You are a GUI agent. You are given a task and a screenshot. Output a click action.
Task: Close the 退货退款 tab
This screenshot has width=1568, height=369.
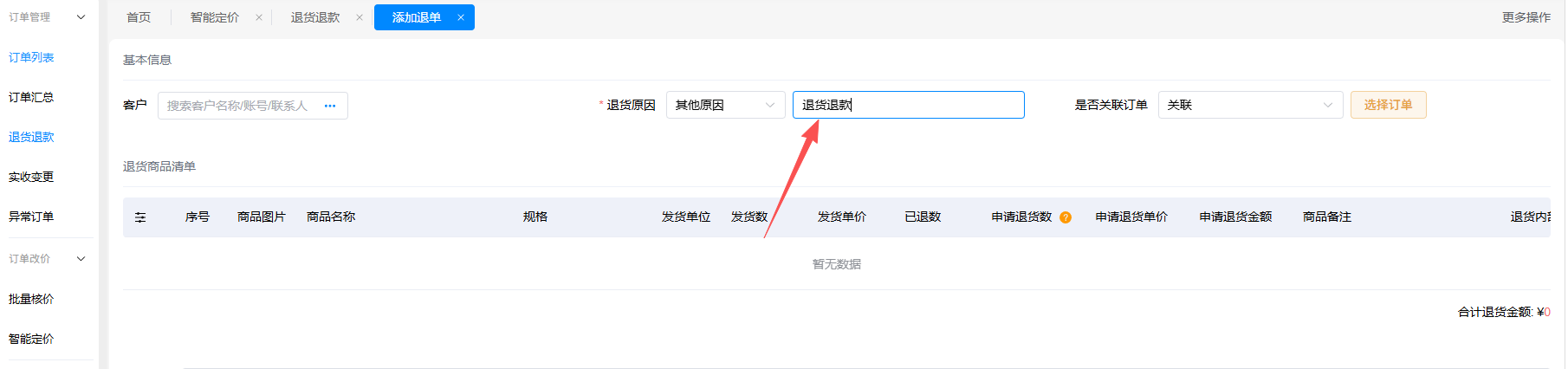click(x=360, y=17)
